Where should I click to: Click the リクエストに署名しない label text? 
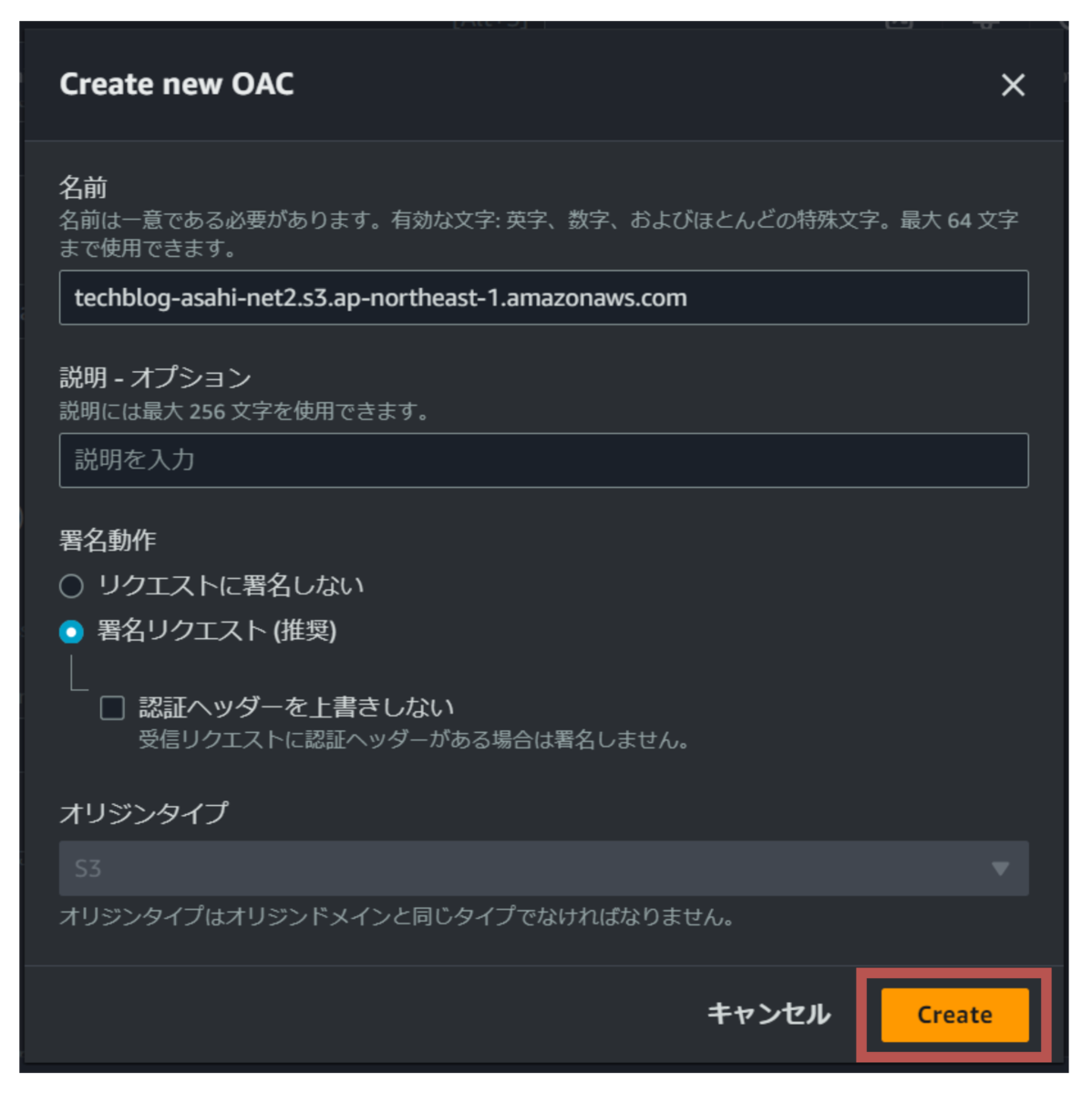point(232,585)
